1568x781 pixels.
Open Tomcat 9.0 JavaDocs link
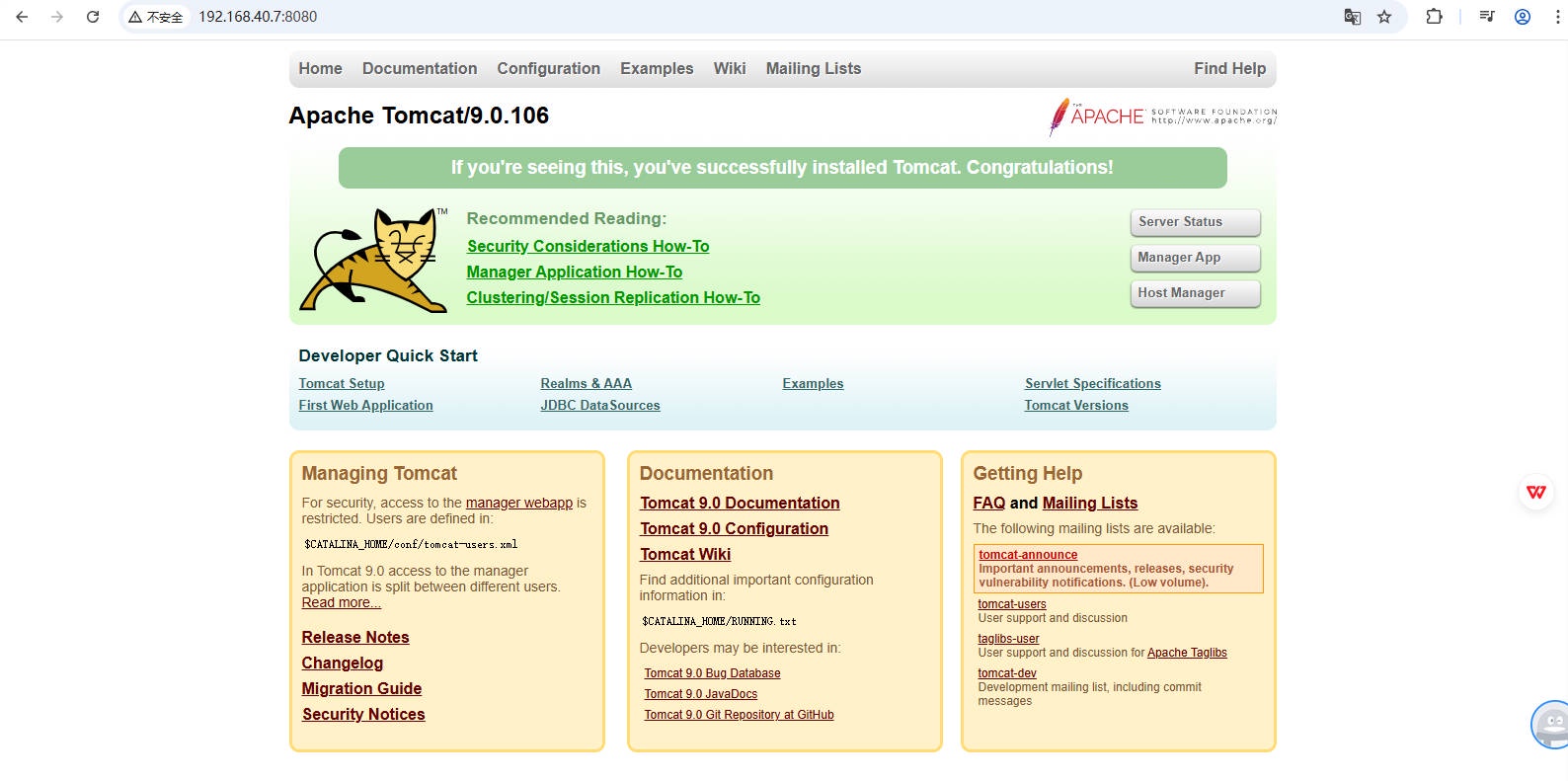tap(701, 694)
